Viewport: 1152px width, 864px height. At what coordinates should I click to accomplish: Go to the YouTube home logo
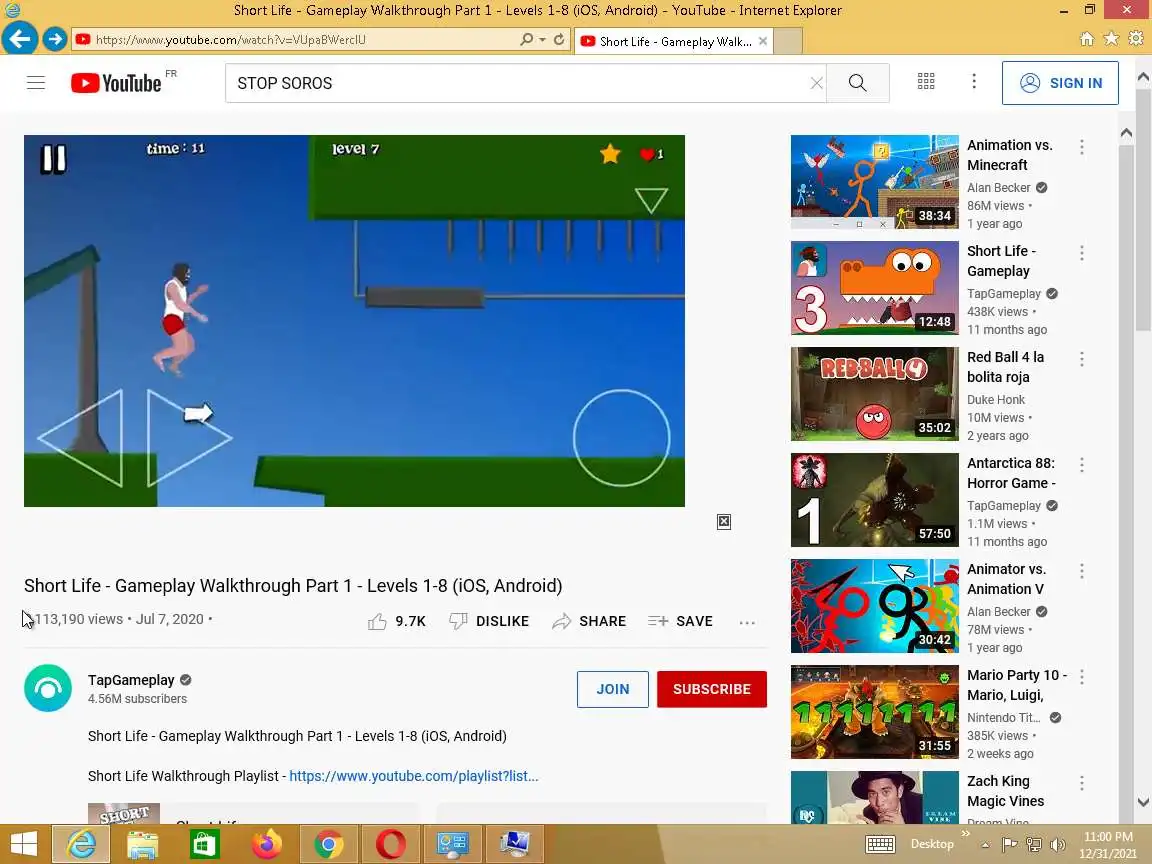(x=116, y=83)
